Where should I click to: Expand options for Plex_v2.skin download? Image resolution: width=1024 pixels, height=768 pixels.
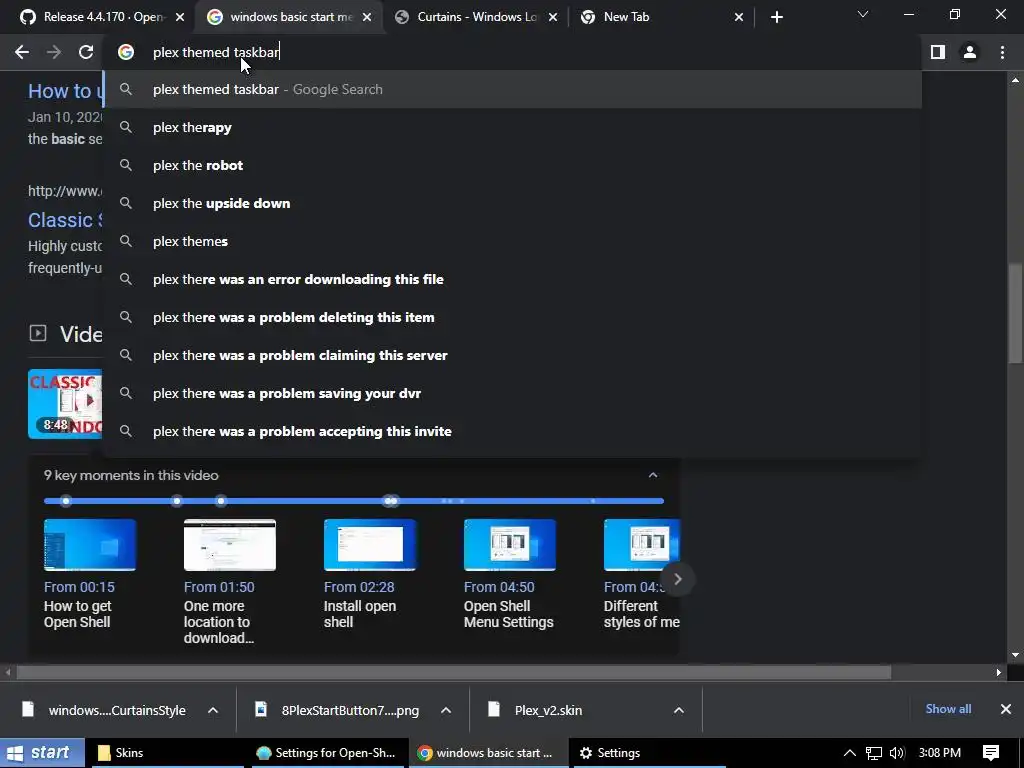pyautogui.click(x=679, y=710)
